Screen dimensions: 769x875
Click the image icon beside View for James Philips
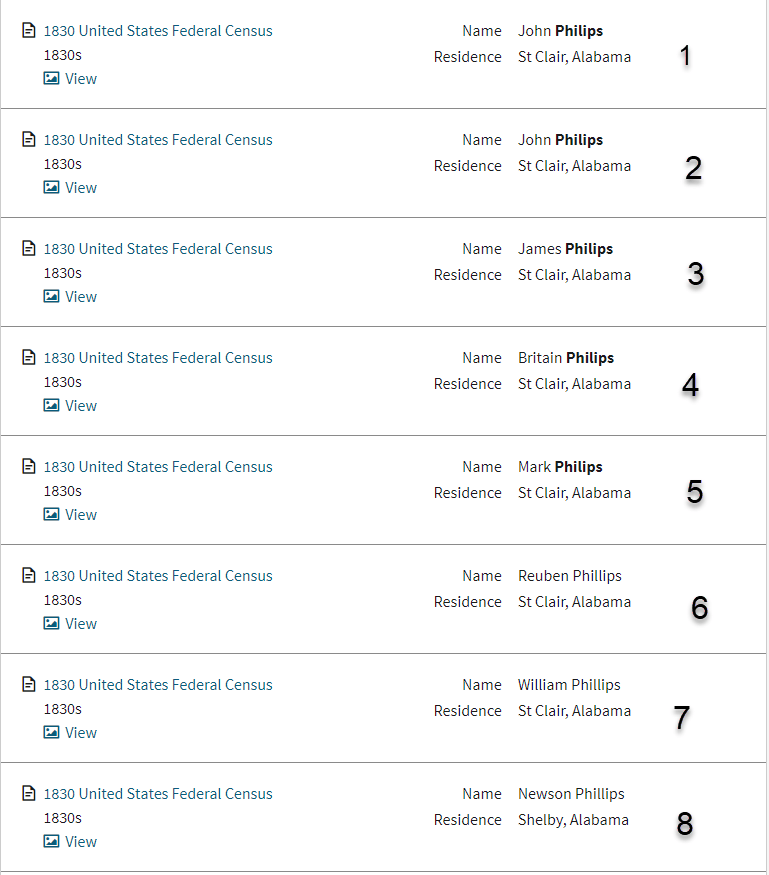pyautogui.click(x=52, y=297)
